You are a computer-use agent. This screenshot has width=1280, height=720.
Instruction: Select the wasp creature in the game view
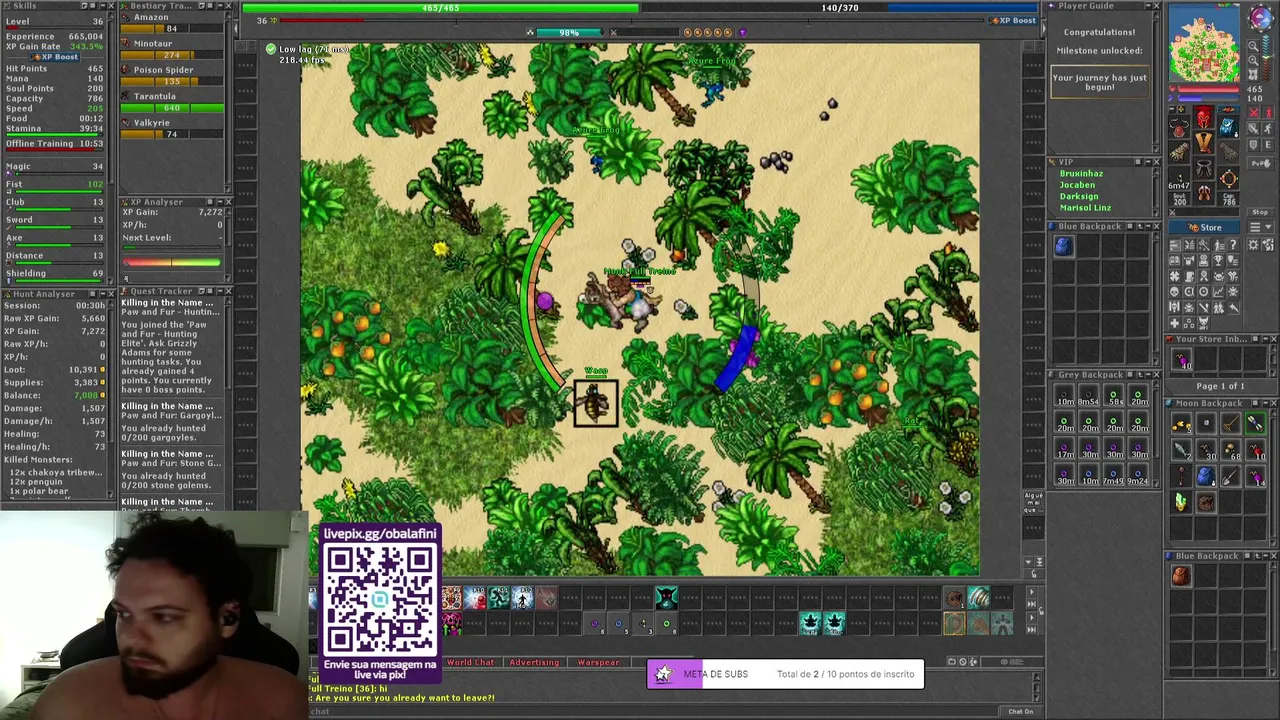(x=596, y=404)
